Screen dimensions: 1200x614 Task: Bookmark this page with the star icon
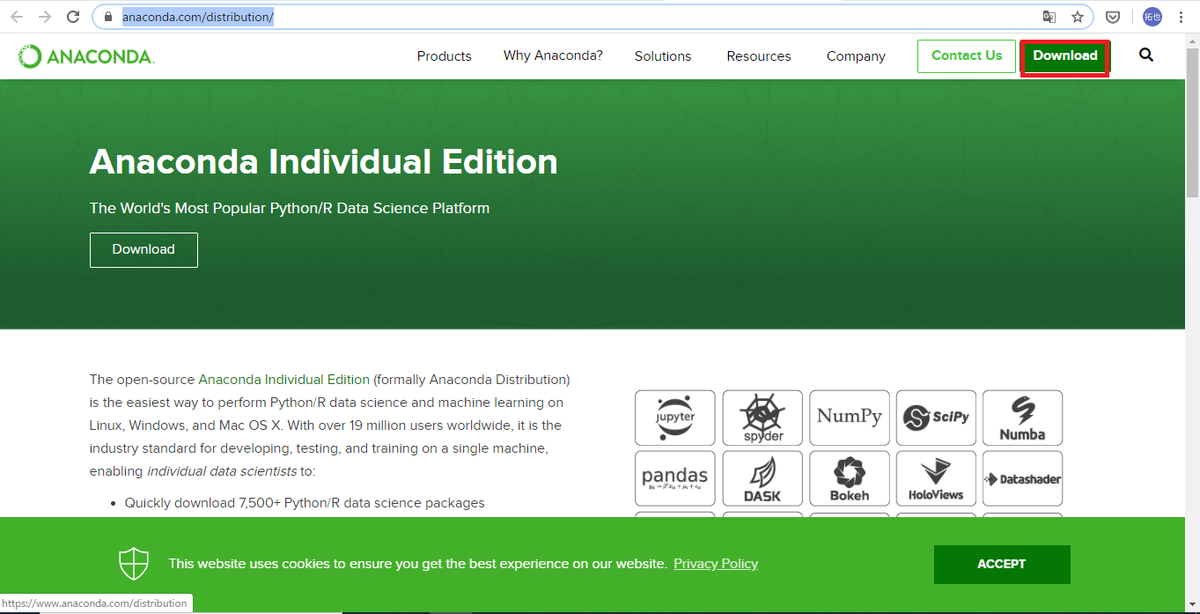(x=1077, y=17)
